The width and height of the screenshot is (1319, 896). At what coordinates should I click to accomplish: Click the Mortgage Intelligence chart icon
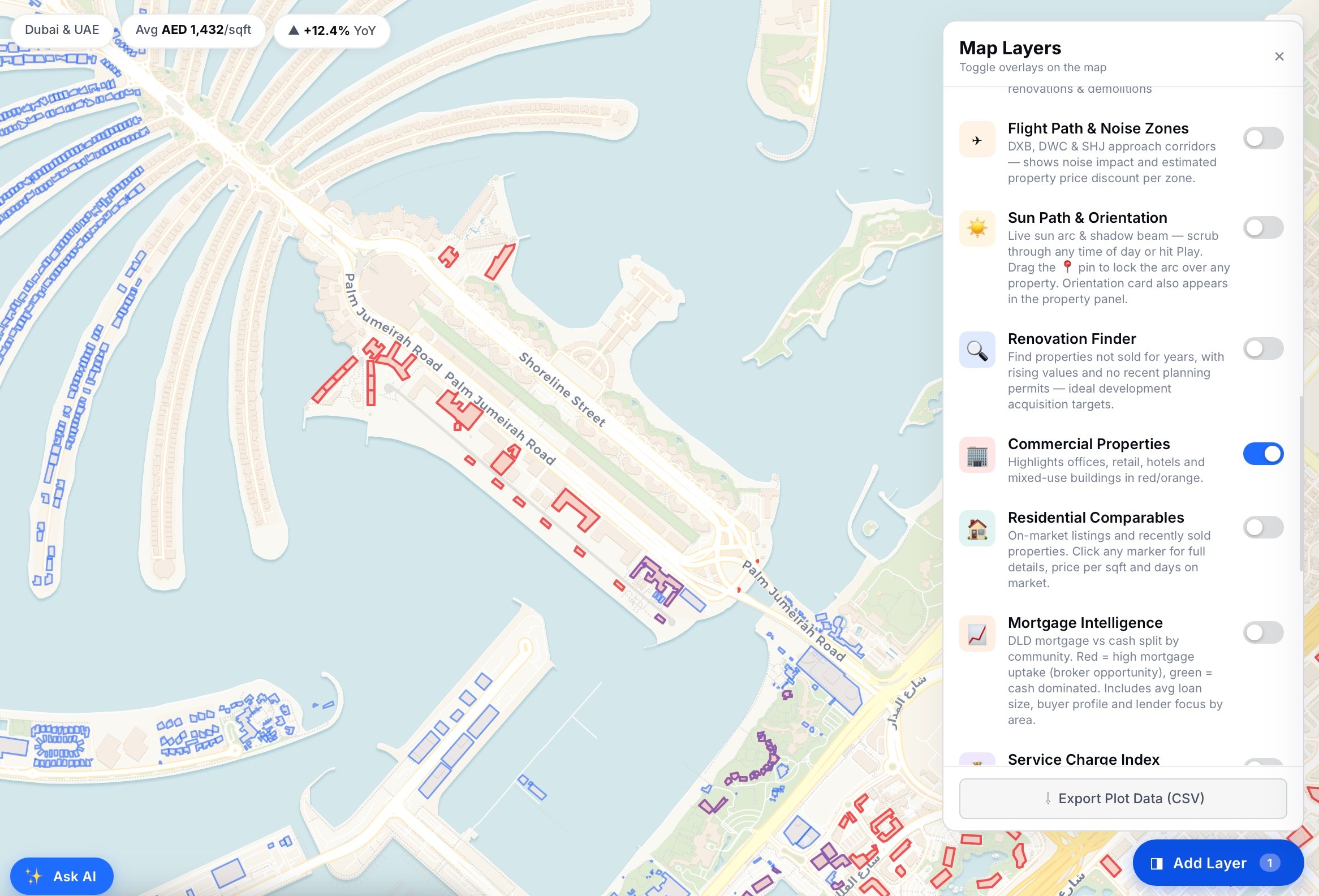977,634
